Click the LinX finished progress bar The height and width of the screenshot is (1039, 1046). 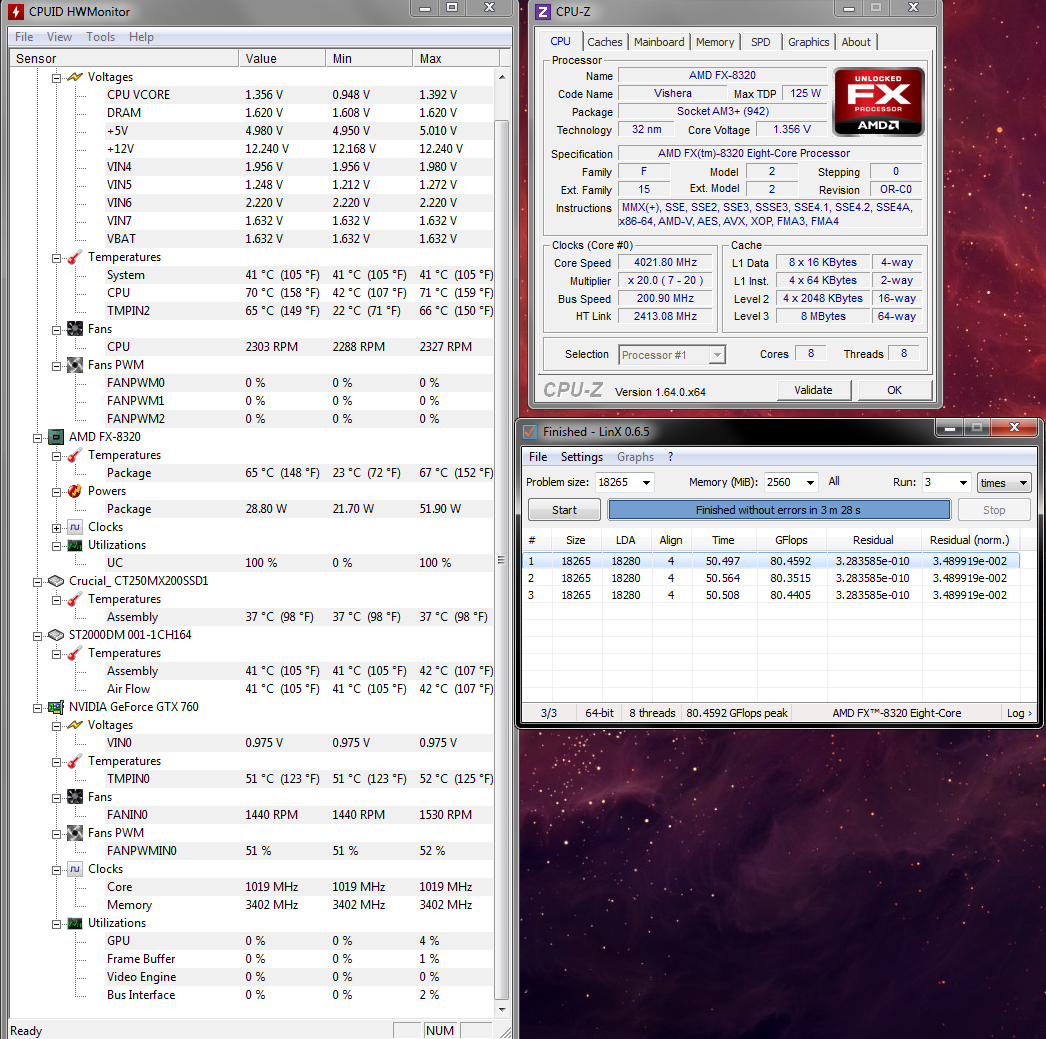click(x=778, y=510)
